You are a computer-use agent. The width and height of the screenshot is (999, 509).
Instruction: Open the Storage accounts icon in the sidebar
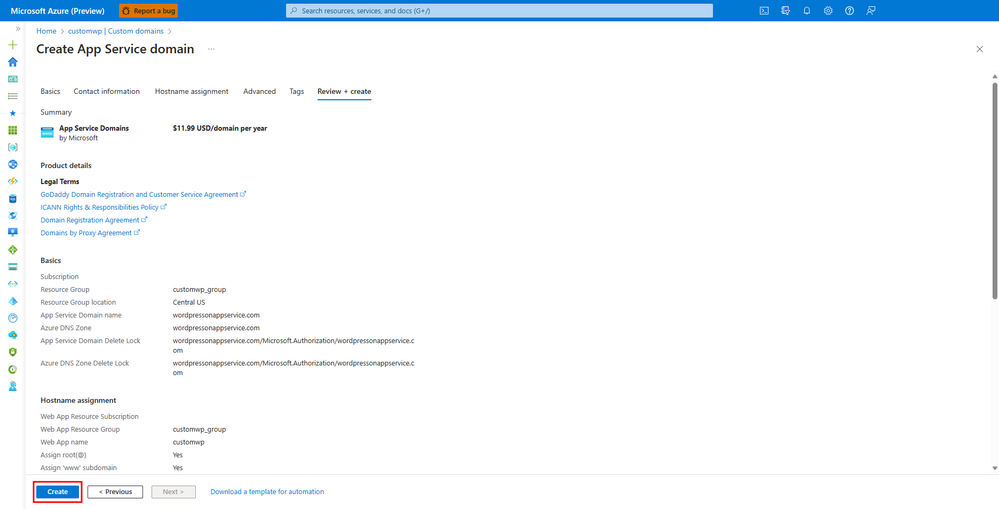12,266
